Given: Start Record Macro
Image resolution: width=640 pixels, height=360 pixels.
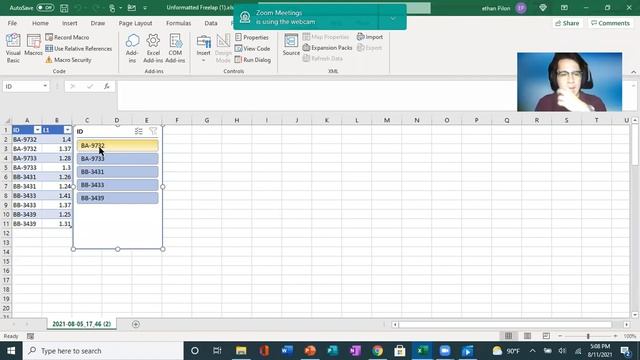Looking at the screenshot, I should (67, 37).
